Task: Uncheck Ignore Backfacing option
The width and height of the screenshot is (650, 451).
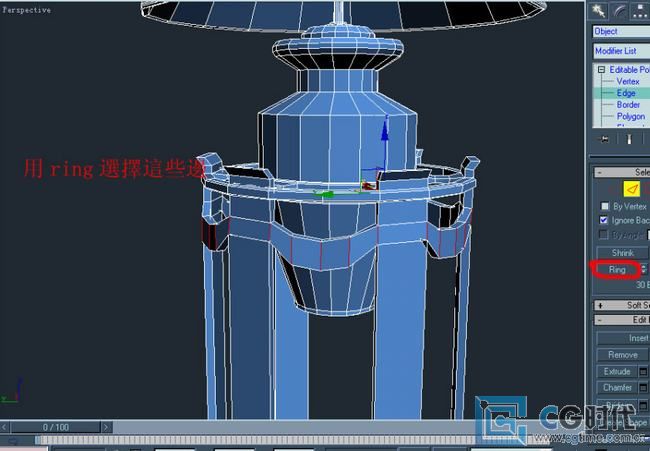Action: coord(604,220)
